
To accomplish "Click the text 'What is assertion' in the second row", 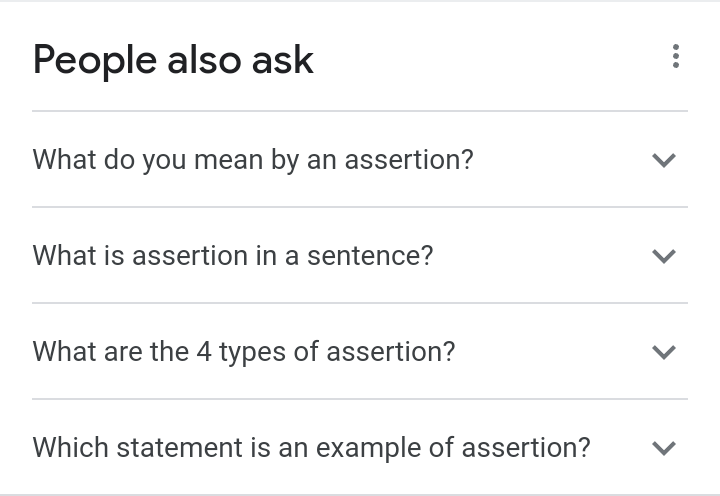I will (x=140, y=255).
